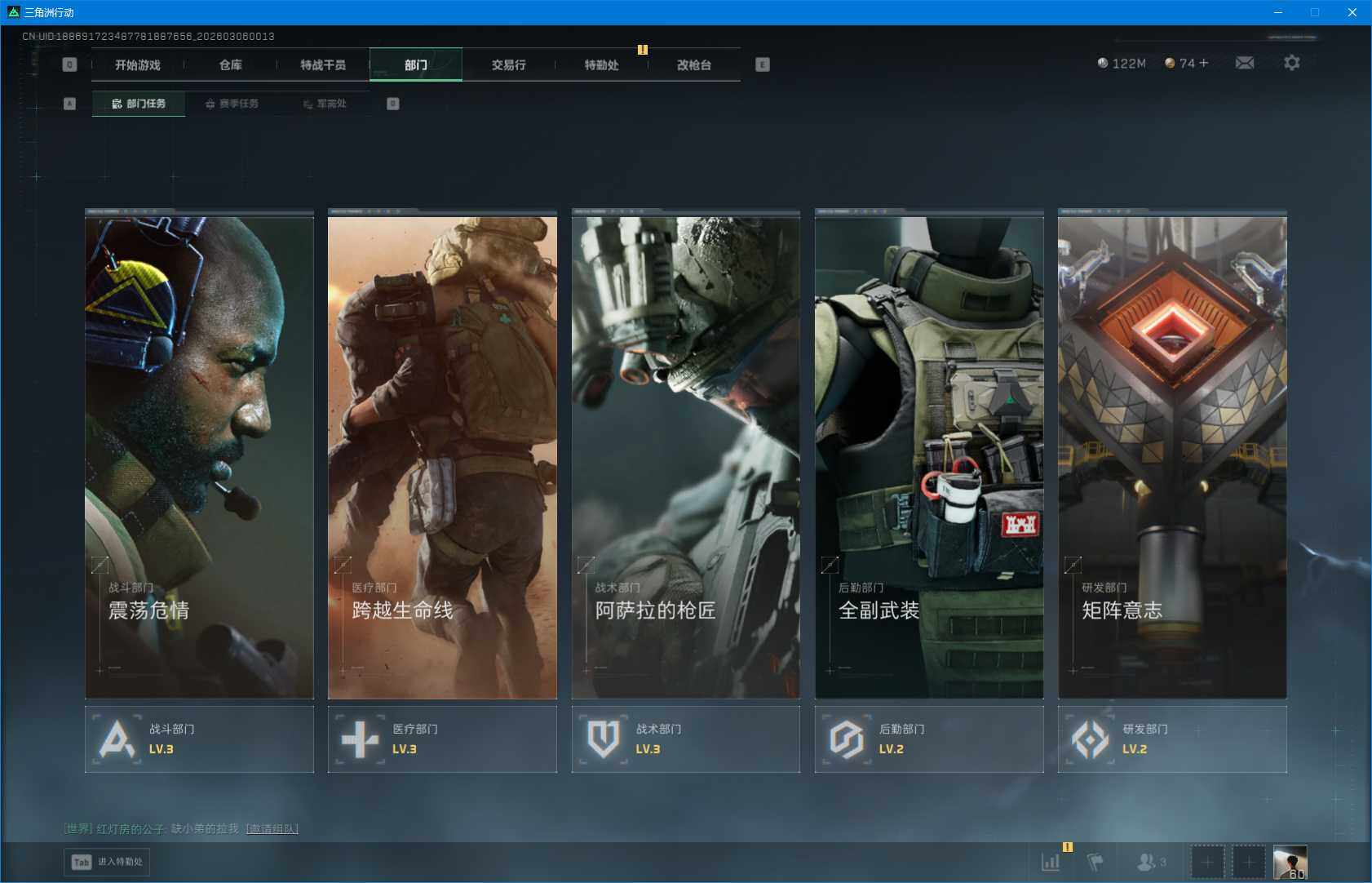The image size is (1372, 883).
Task: Click the first empty teammate plus slot
Action: point(1207,862)
